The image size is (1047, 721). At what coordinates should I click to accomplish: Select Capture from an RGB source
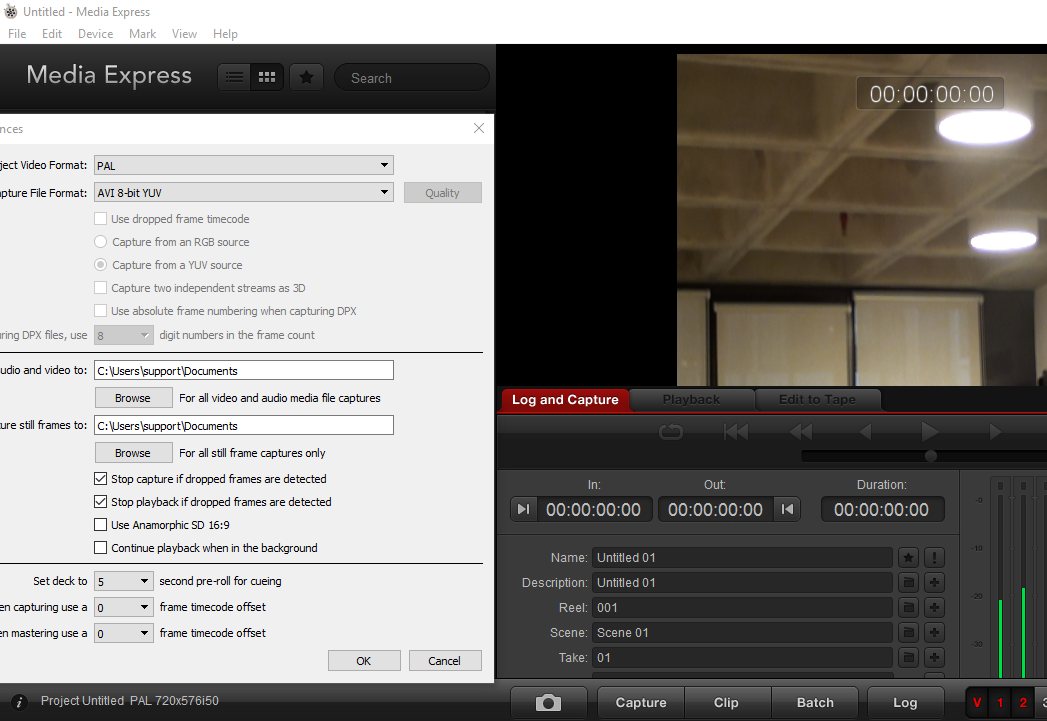(100, 242)
